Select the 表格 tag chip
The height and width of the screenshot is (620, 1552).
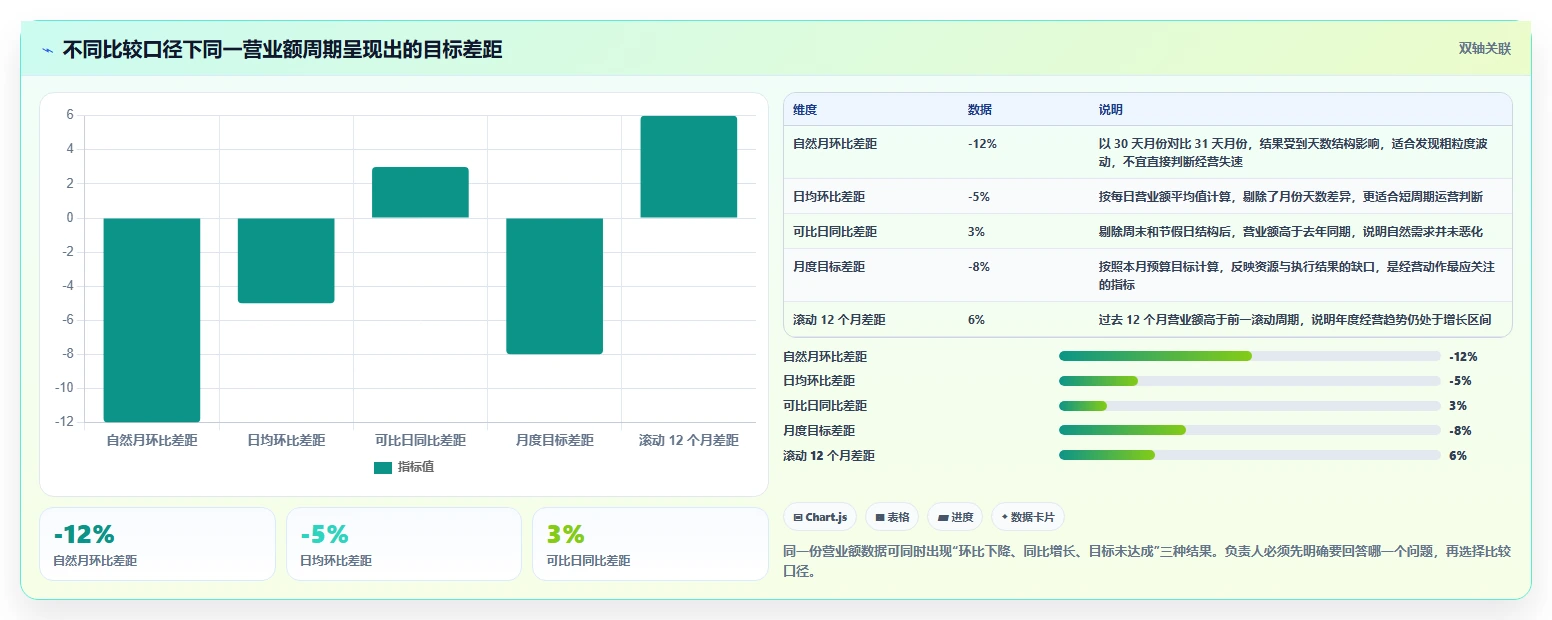click(x=891, y=517)
